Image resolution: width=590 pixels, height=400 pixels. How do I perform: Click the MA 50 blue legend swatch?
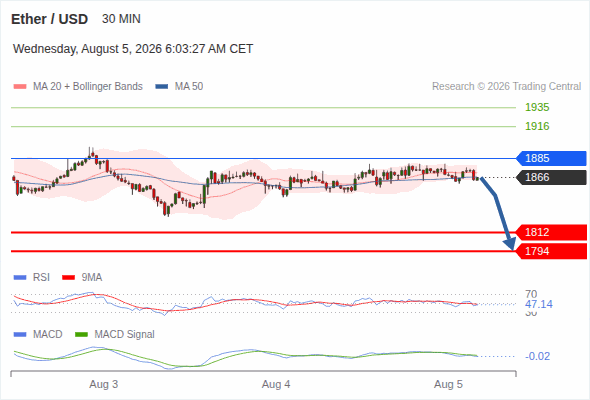[x=162, y=87]
